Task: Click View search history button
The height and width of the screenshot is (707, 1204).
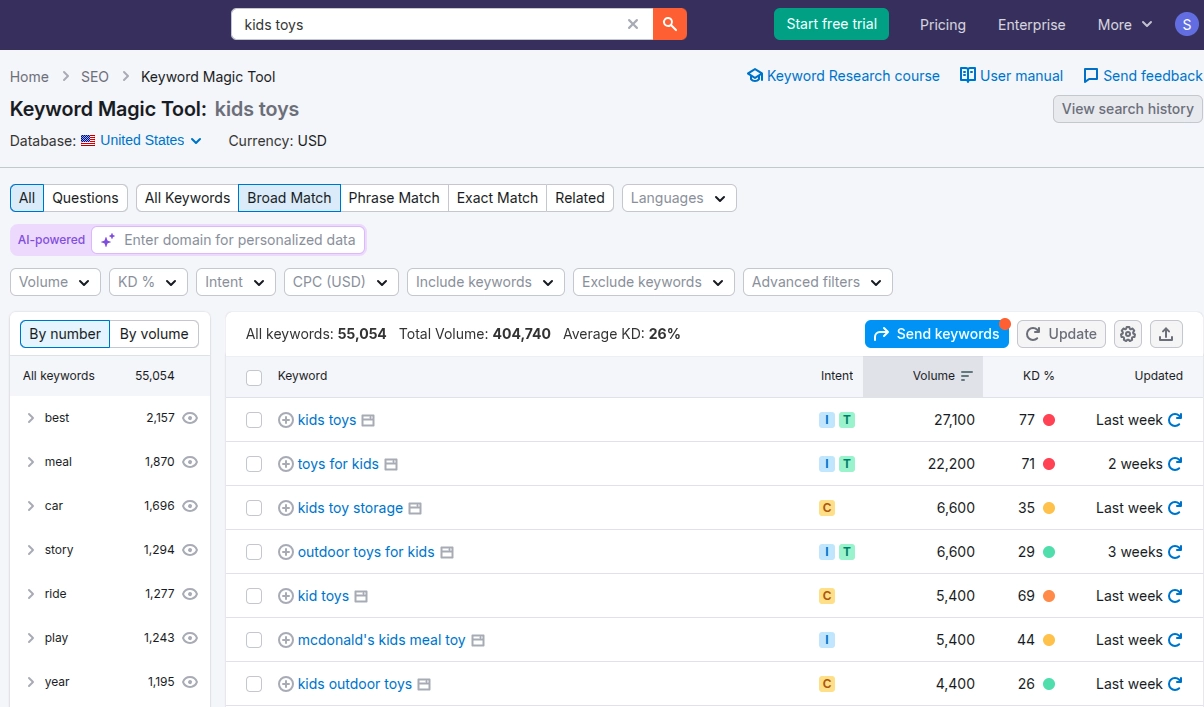Action: 1128,109
